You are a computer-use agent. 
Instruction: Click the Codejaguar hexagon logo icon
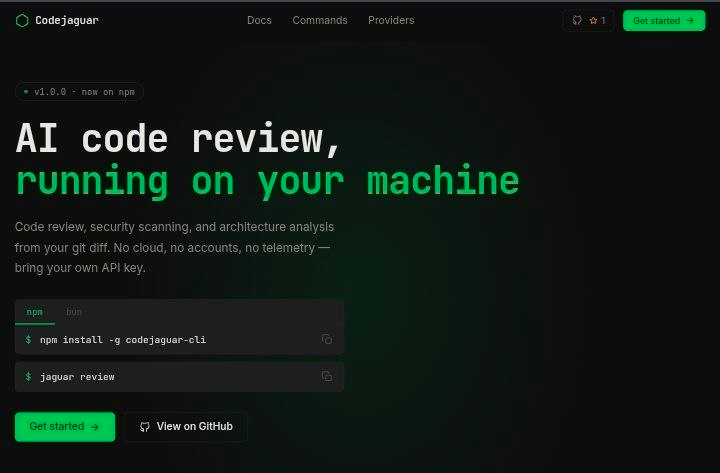pos(22,20)
